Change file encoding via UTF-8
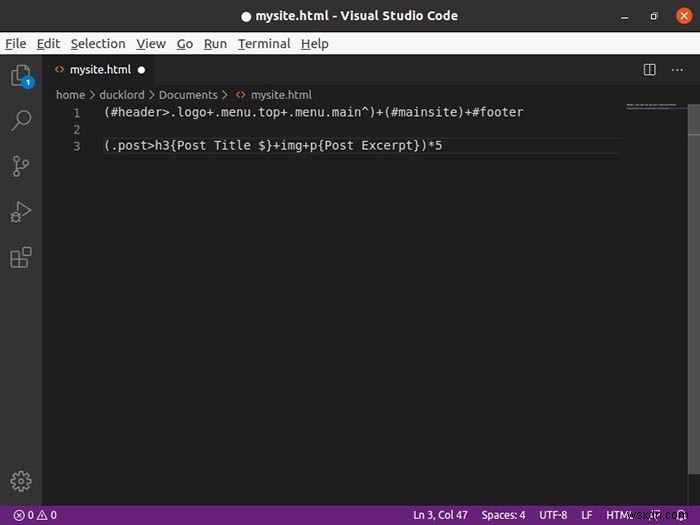 click(x=553, y=515)
